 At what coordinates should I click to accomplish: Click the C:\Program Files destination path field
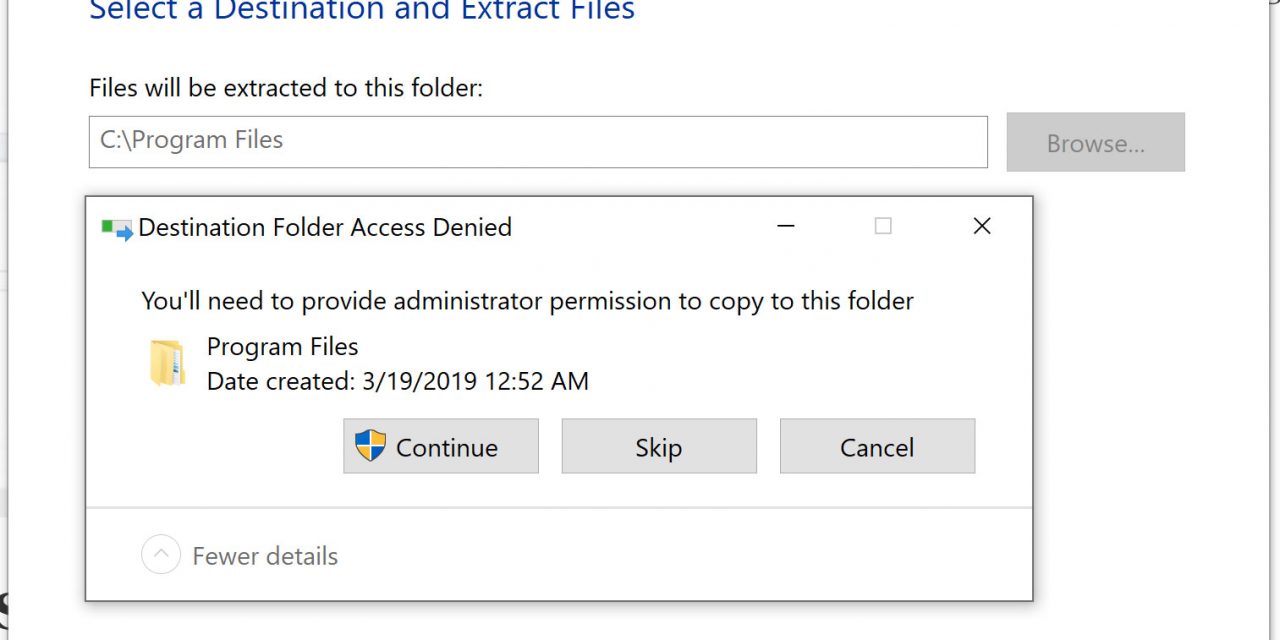tap(538, 141)
